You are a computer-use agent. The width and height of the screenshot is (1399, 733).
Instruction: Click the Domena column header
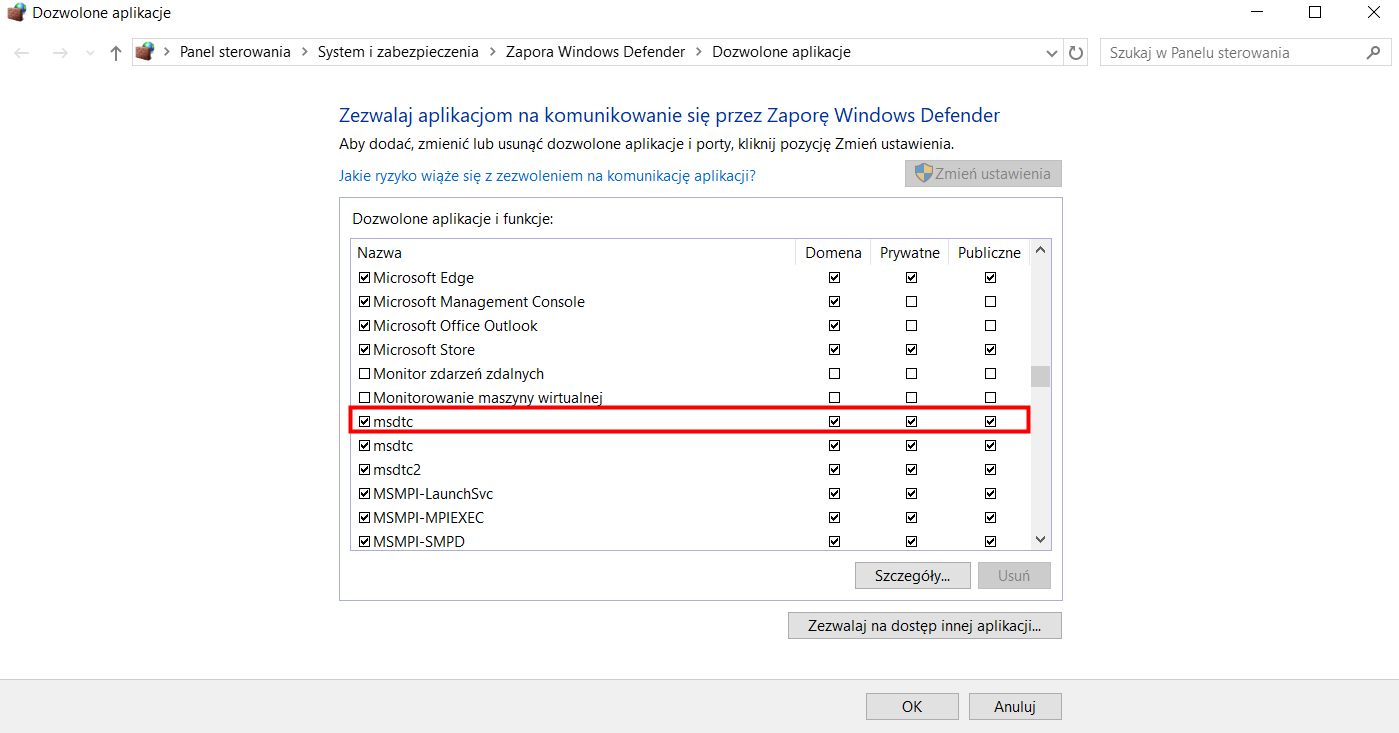tap(833, 253)
